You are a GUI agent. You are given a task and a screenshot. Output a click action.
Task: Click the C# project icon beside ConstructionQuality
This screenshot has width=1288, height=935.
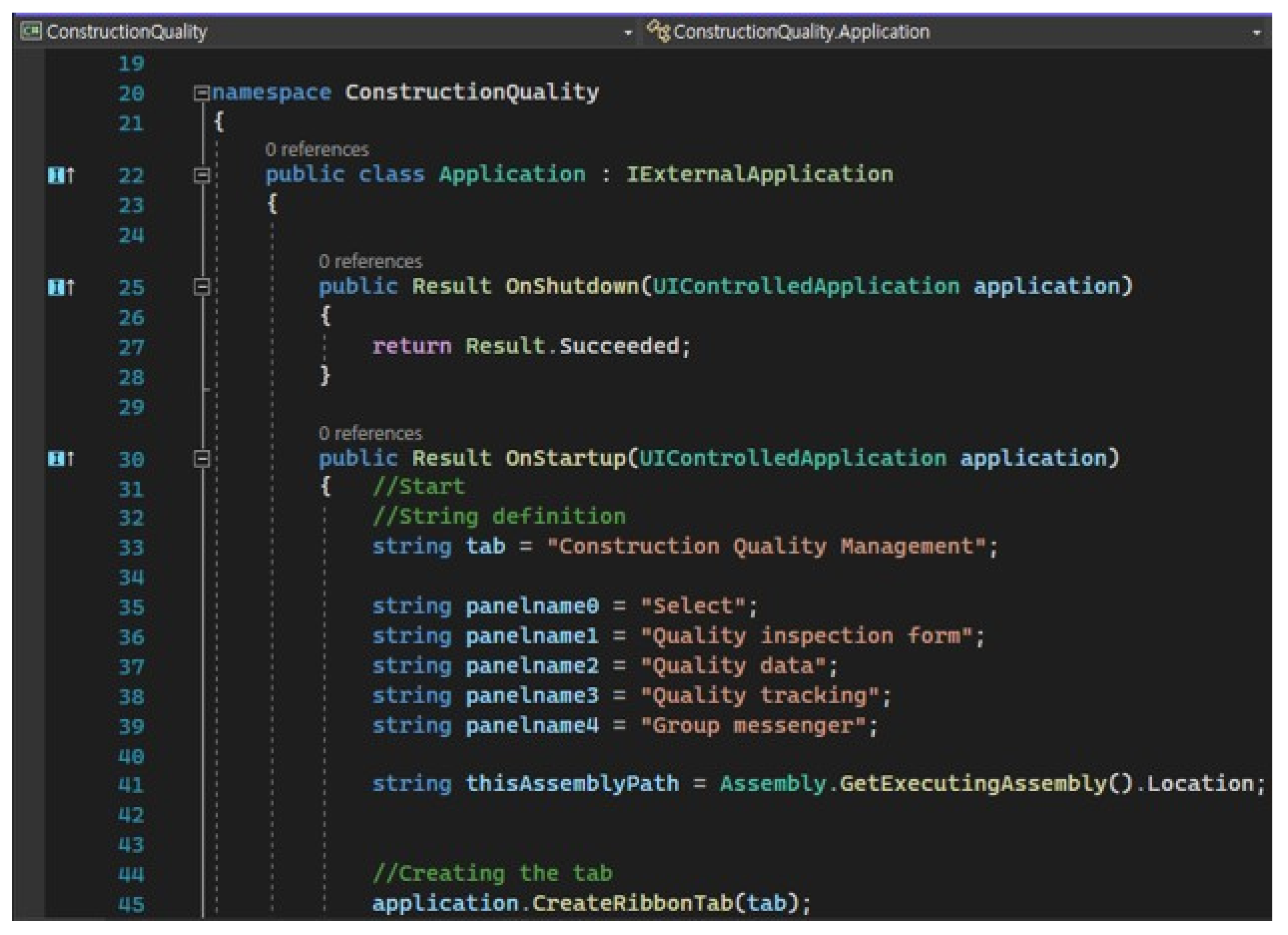[31, 30]
